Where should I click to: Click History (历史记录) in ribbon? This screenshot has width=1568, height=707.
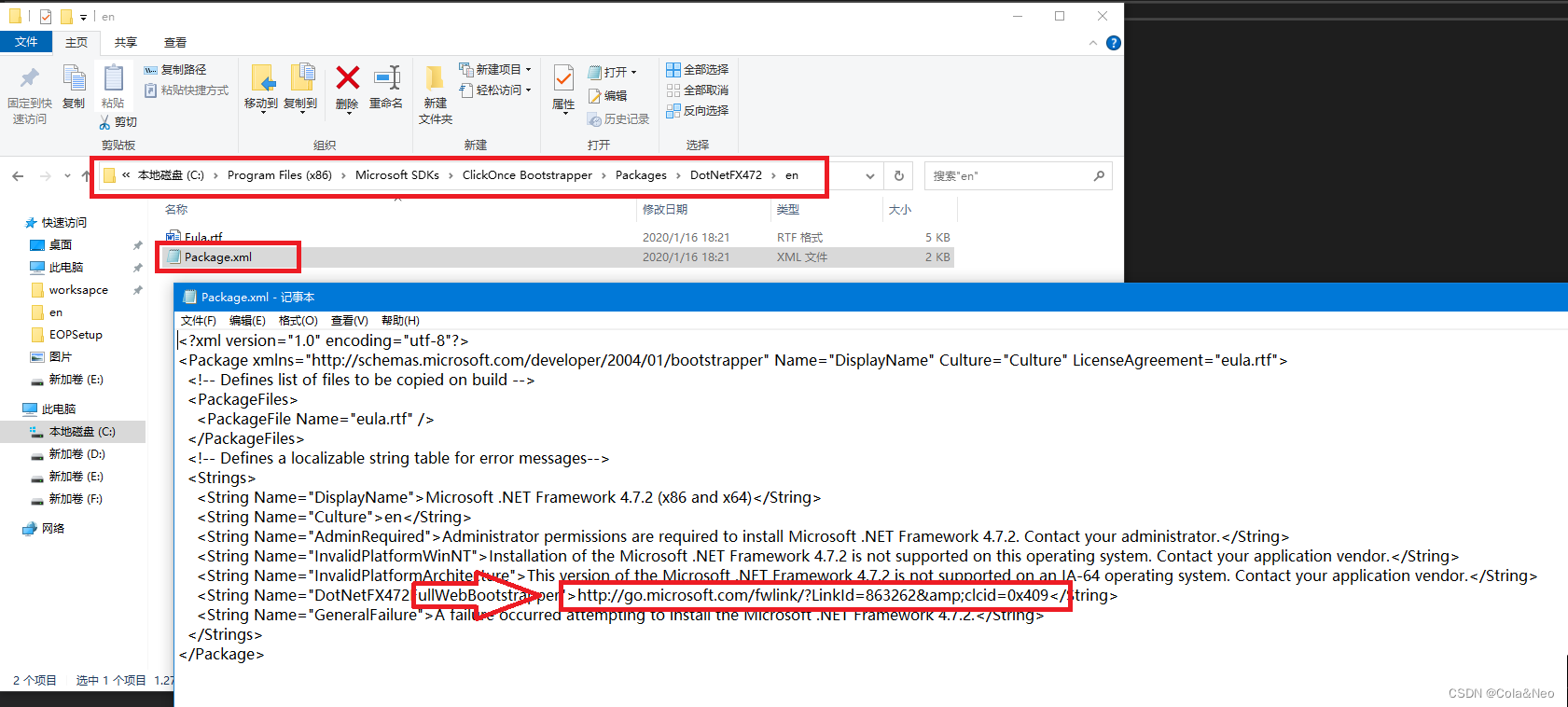(x=618, y=118)
